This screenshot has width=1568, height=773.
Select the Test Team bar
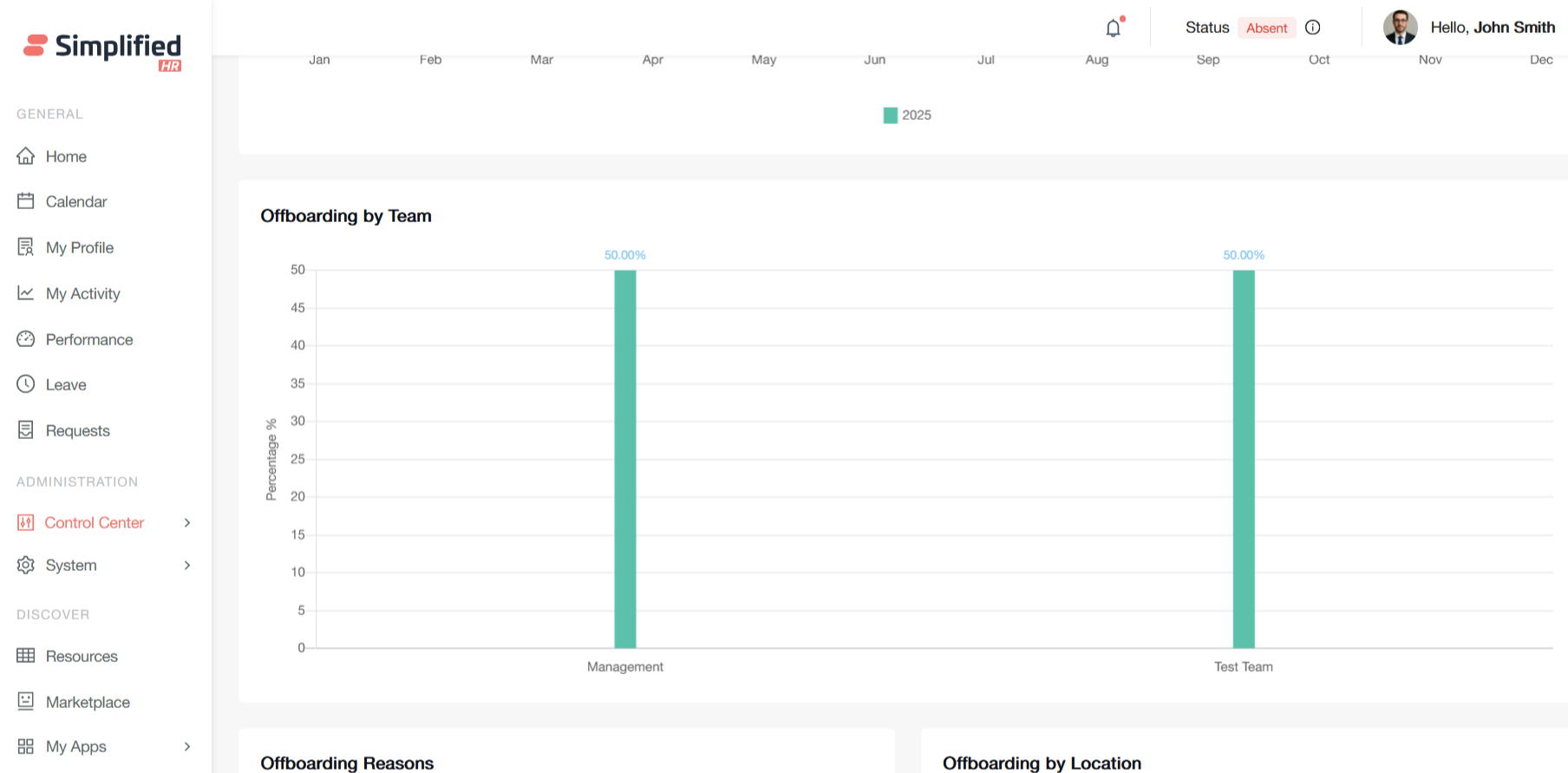(1244, 460)
